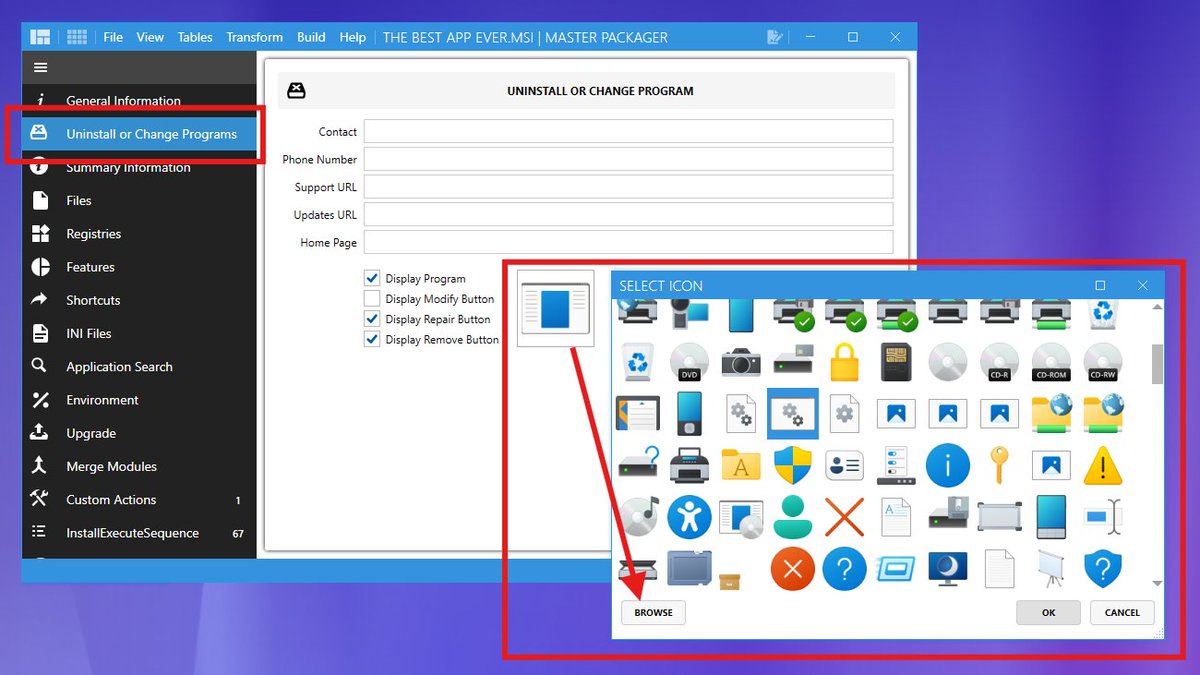The height and width of the screenshot is (675, 1200).
Task: Select the DVD disc icon
Action: (x=689, y=363)
